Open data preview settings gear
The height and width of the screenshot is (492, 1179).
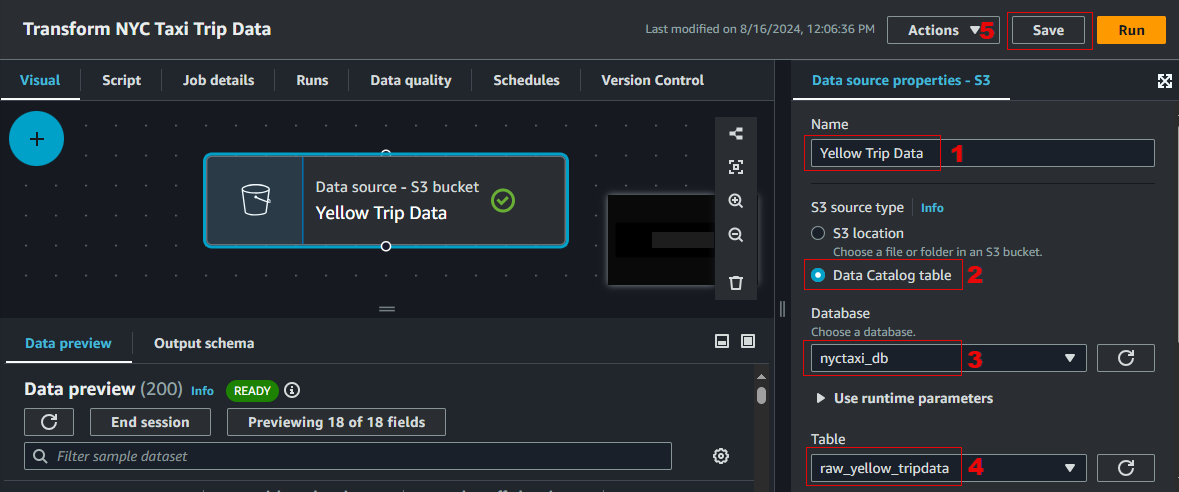(720, 456)
